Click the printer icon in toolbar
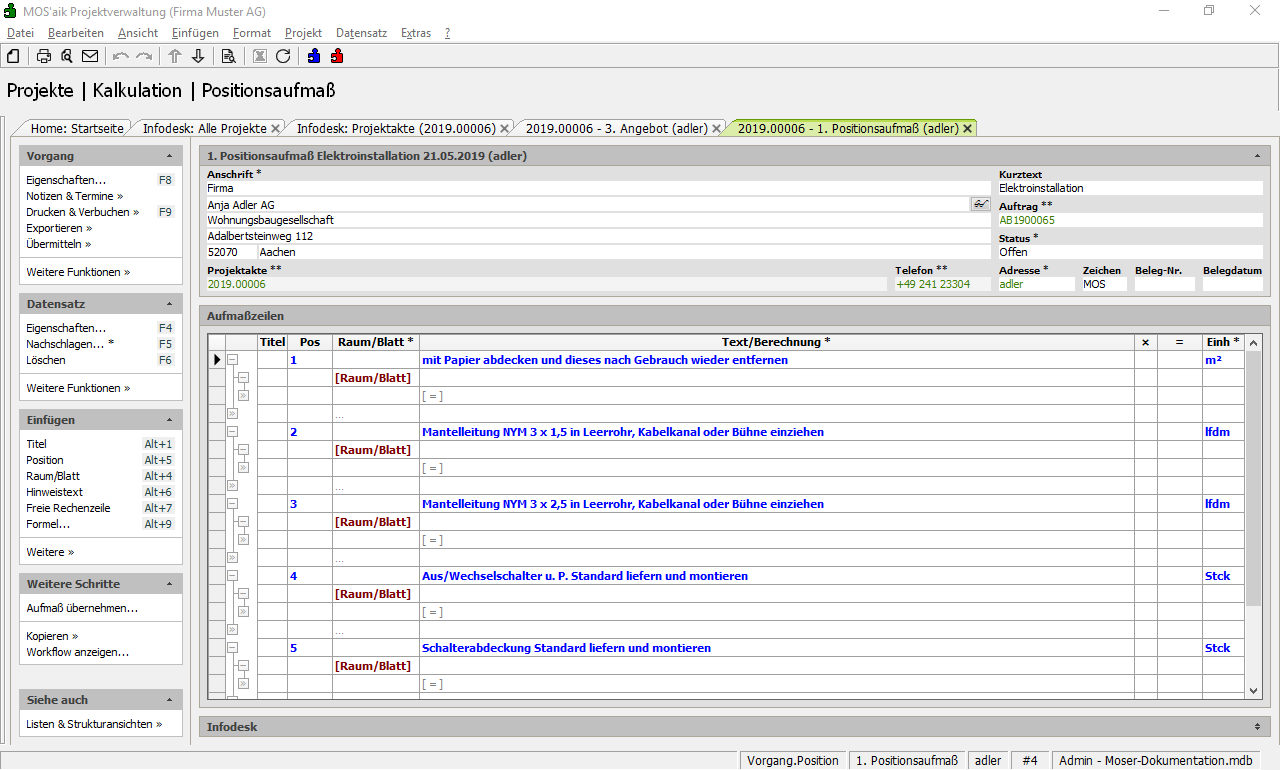The image size is (1280, 770). click(x=44, y=56)
